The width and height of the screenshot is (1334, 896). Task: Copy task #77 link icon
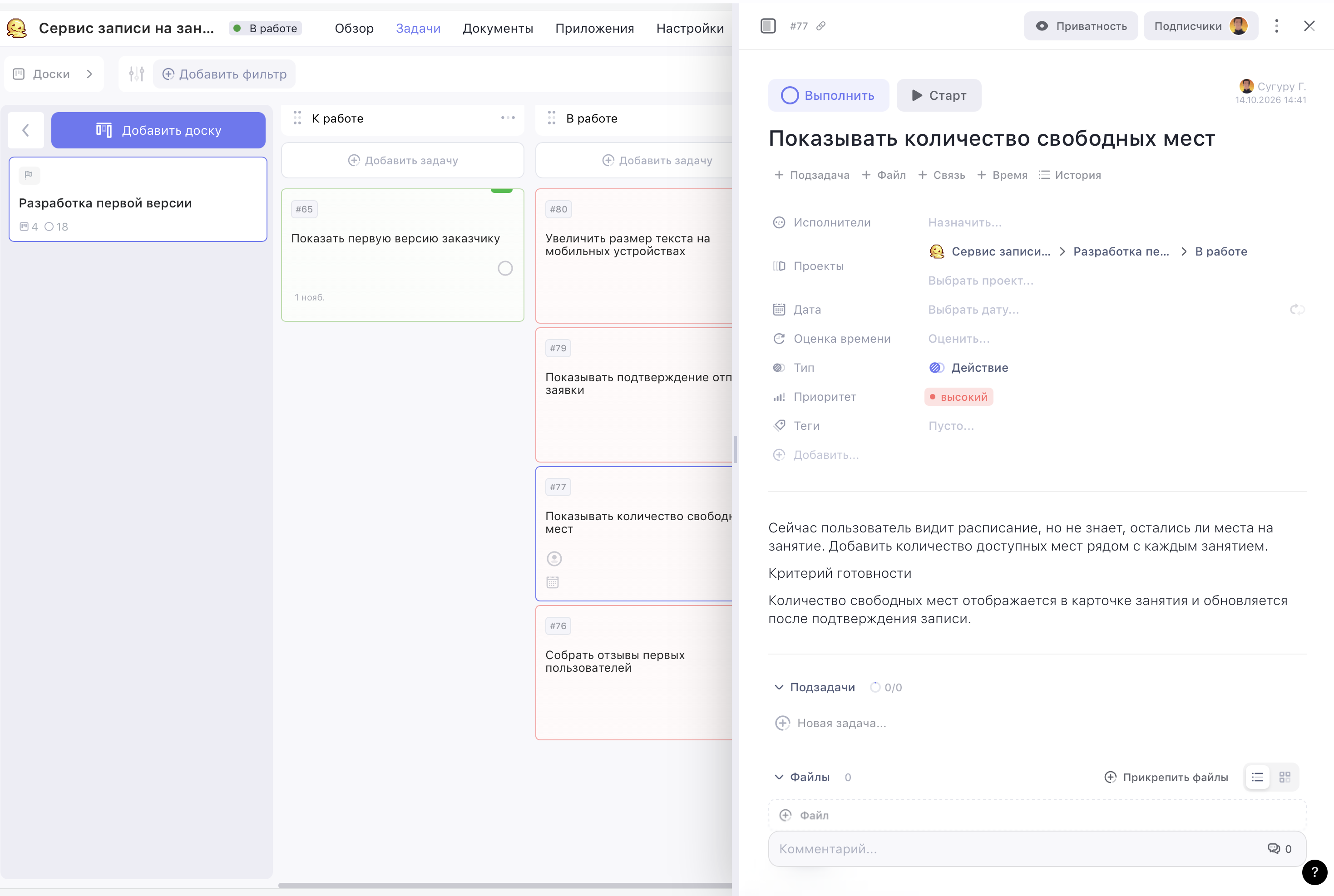tap(821, 26)
